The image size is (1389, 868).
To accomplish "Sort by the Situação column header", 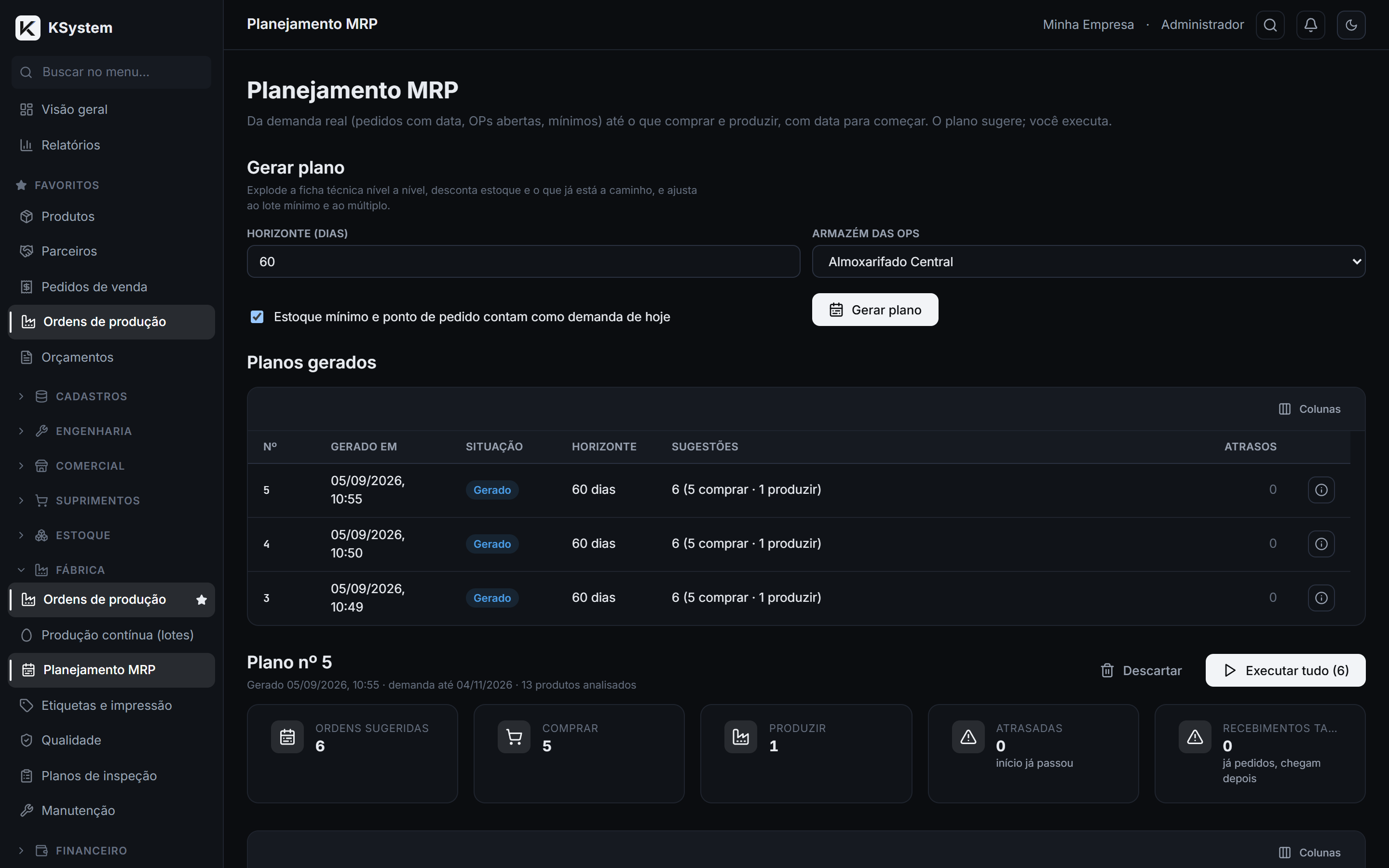I will (493, 447).
